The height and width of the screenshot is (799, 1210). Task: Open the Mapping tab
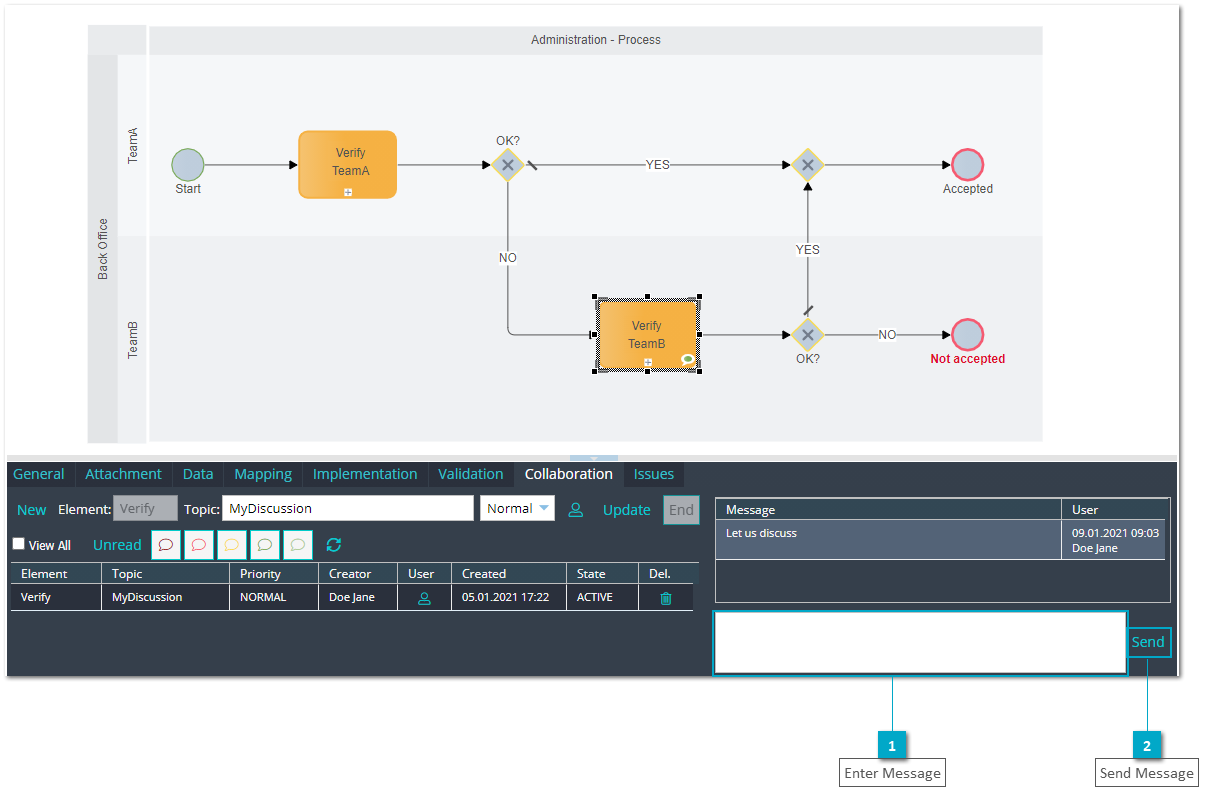click(x=263, y=474)
